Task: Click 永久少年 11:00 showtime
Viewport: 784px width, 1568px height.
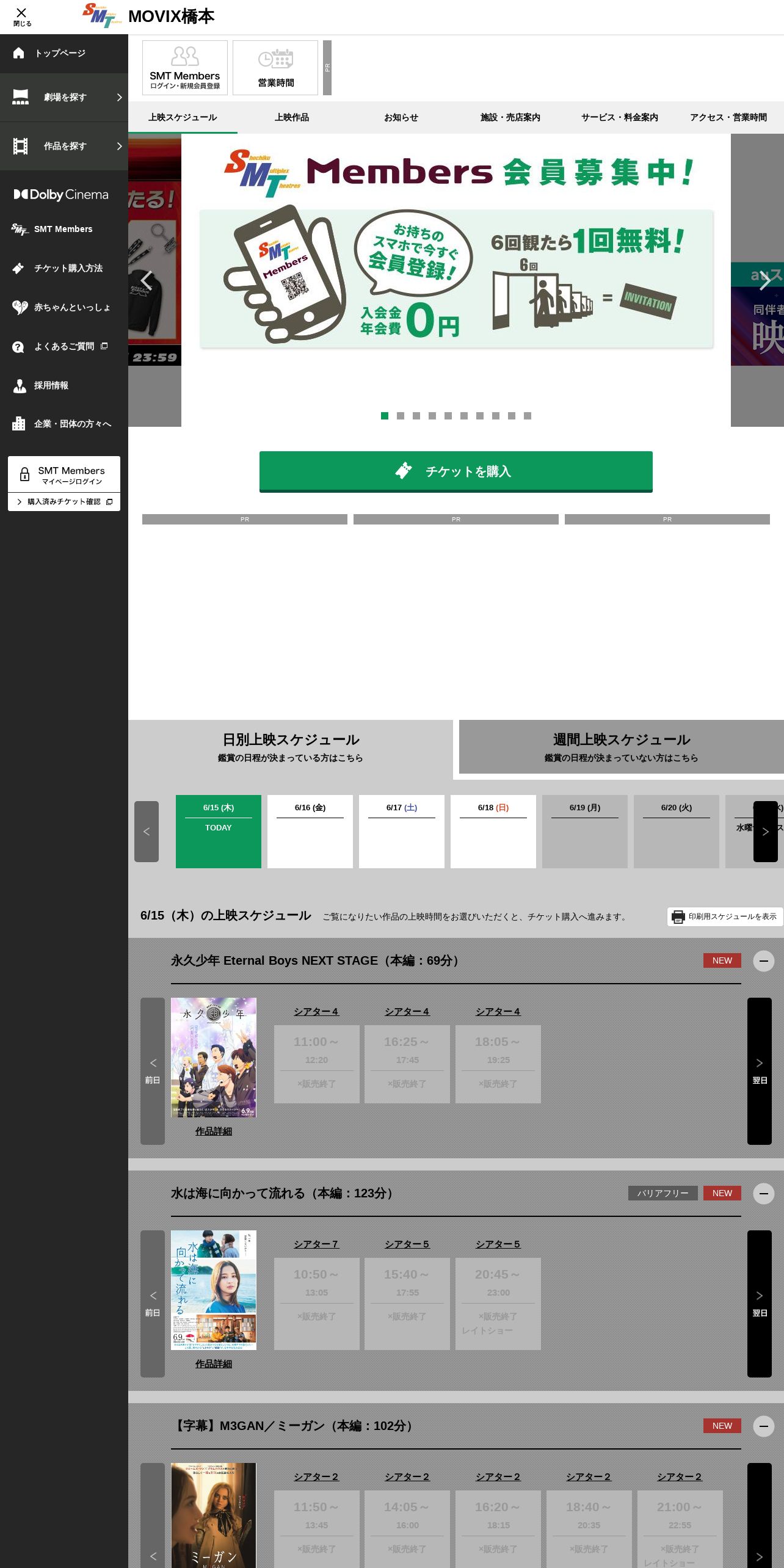Action: 316,1064
